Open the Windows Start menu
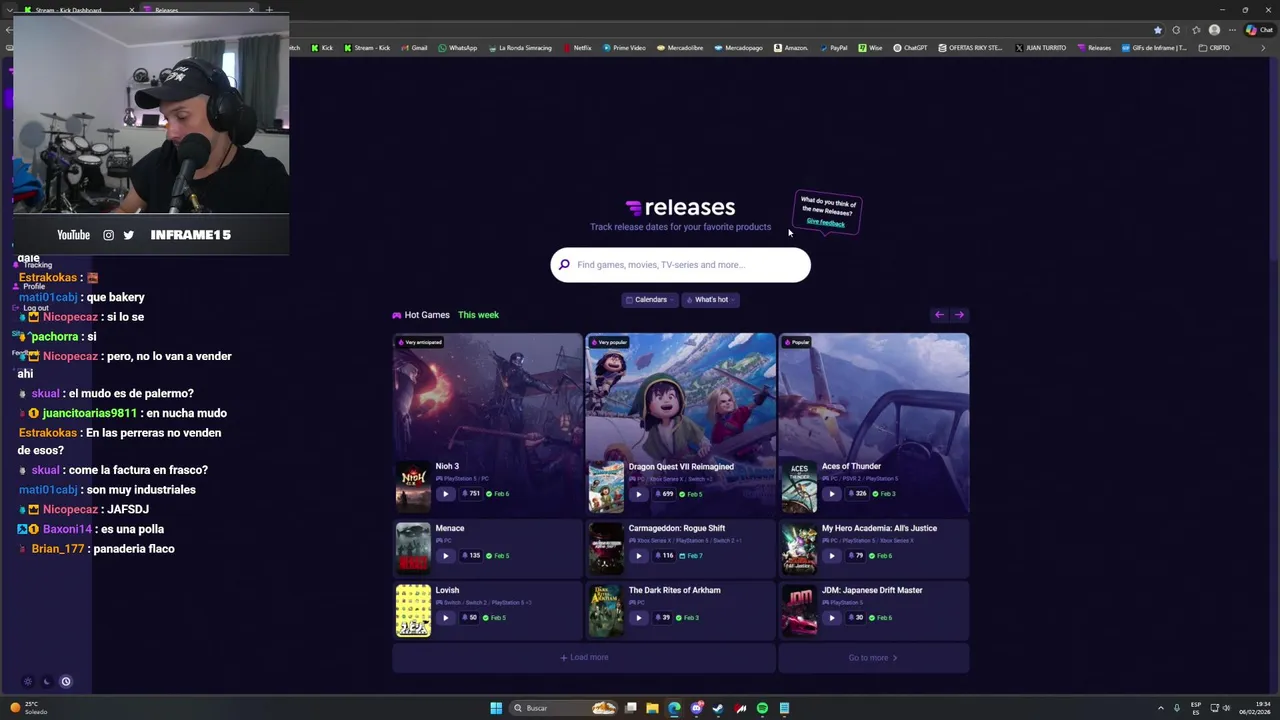 tap(496, 708)
